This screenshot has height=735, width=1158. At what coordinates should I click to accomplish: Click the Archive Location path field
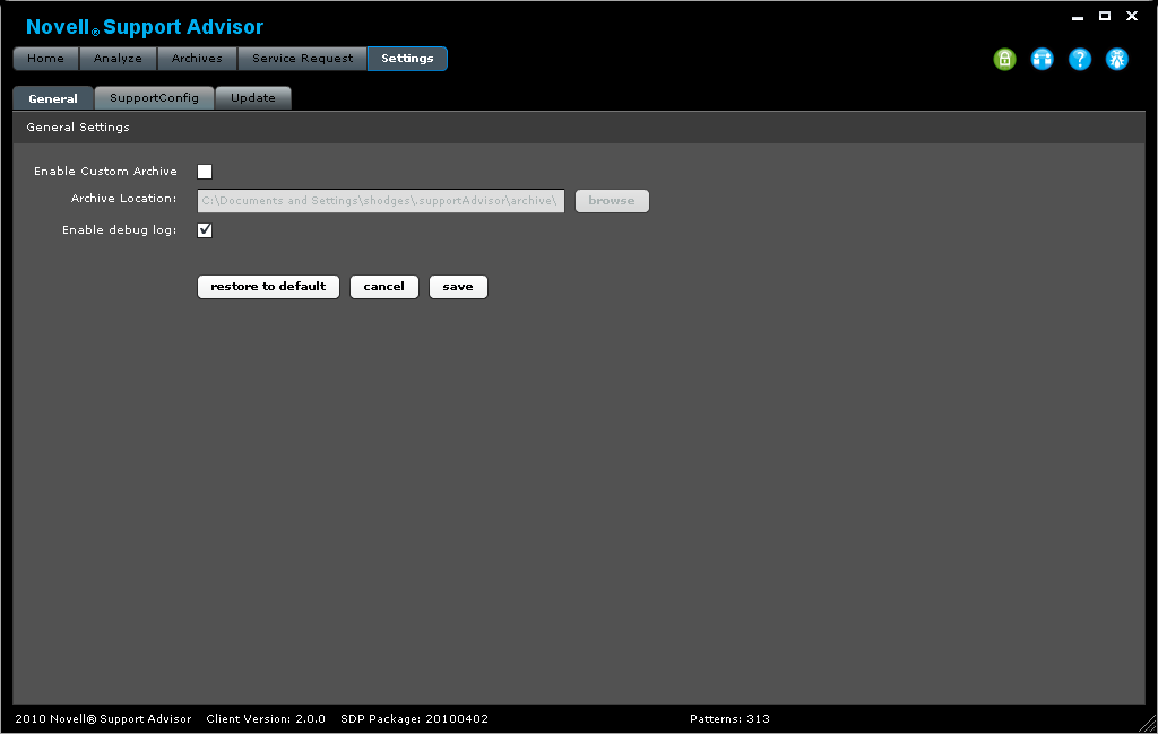pos(380,201)
